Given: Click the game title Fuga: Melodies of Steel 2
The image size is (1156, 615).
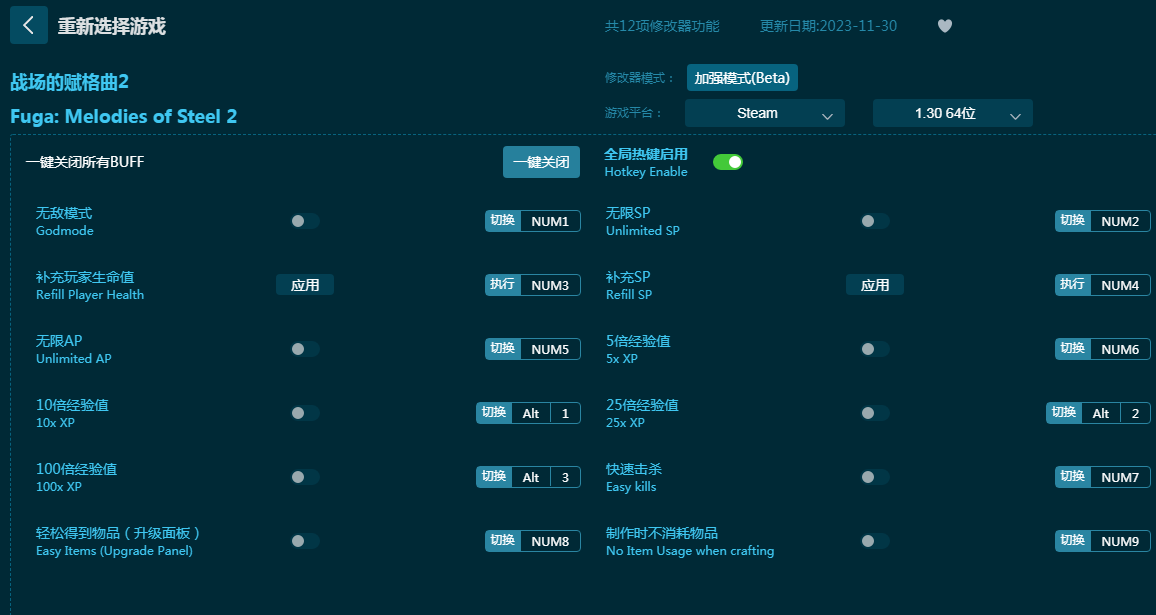Looking at the screenshot, I should coord(124,117).
